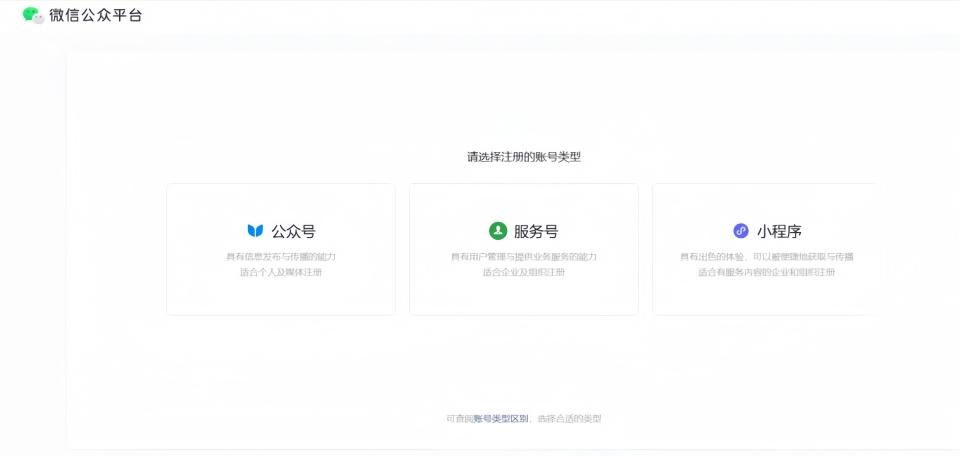Image resolution: width=960 pixels, height=456 pixels.
Task: Click text 适合个人及媒体注册
Action: (281, 272)
